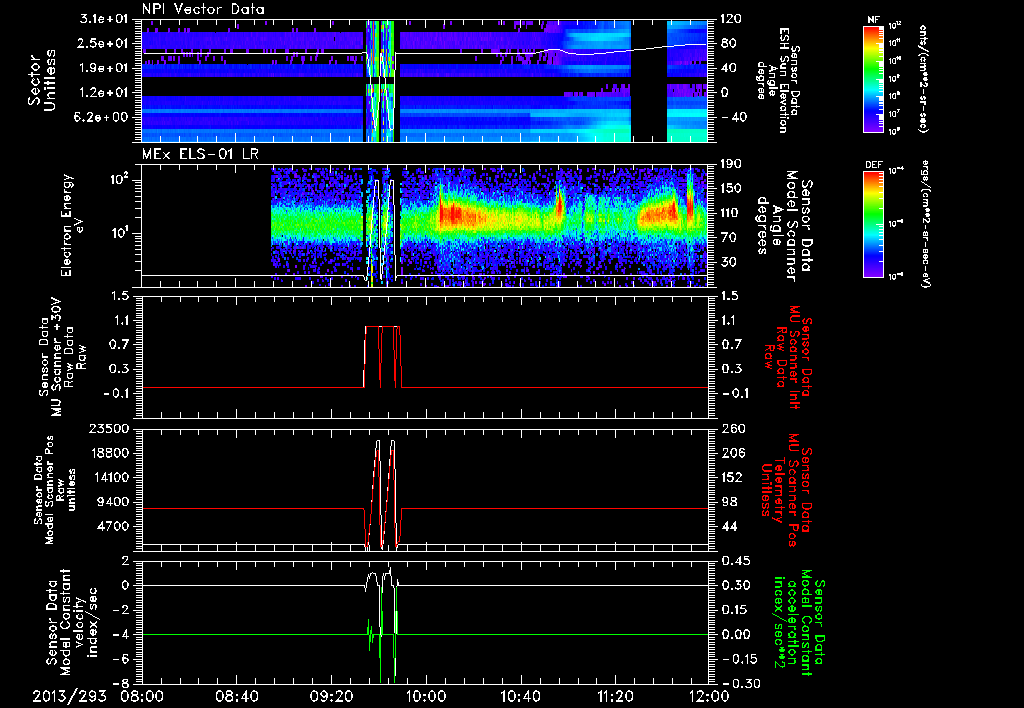Click the '10:00' time tick label
The height and width of the screenshot is (708, 1024).
tap(426, 696)
